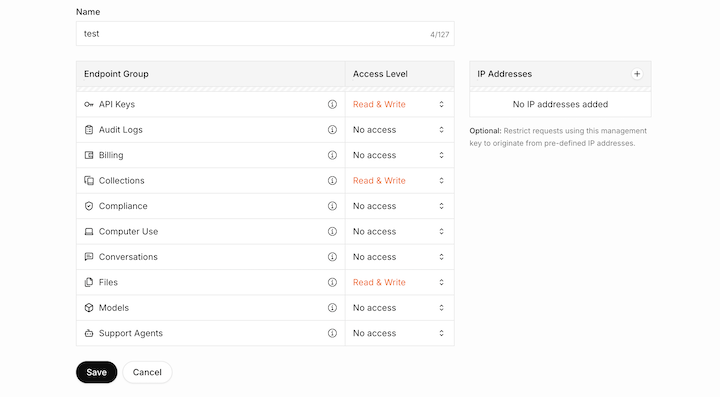Click the clipboard icon beside Audit Logs
Screen dimensions: 720x397
coord(89,130)
